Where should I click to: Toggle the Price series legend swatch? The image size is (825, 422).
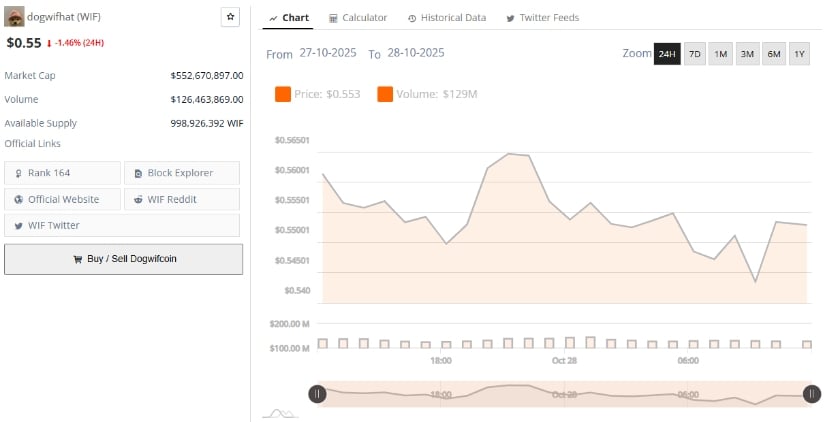(282, 94)
